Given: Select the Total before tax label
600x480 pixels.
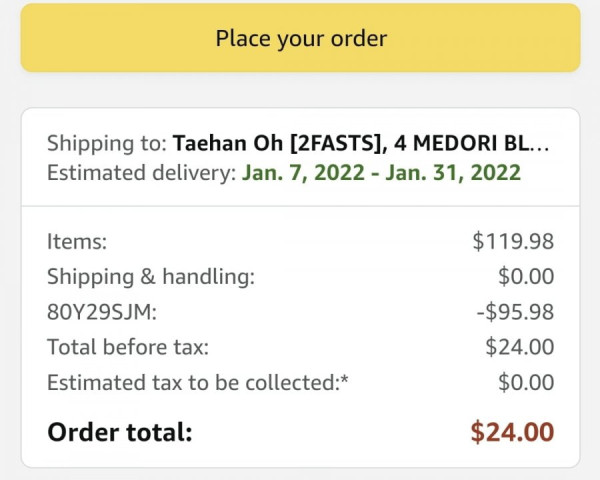Looking at the screenshot, I should [128, 347].
